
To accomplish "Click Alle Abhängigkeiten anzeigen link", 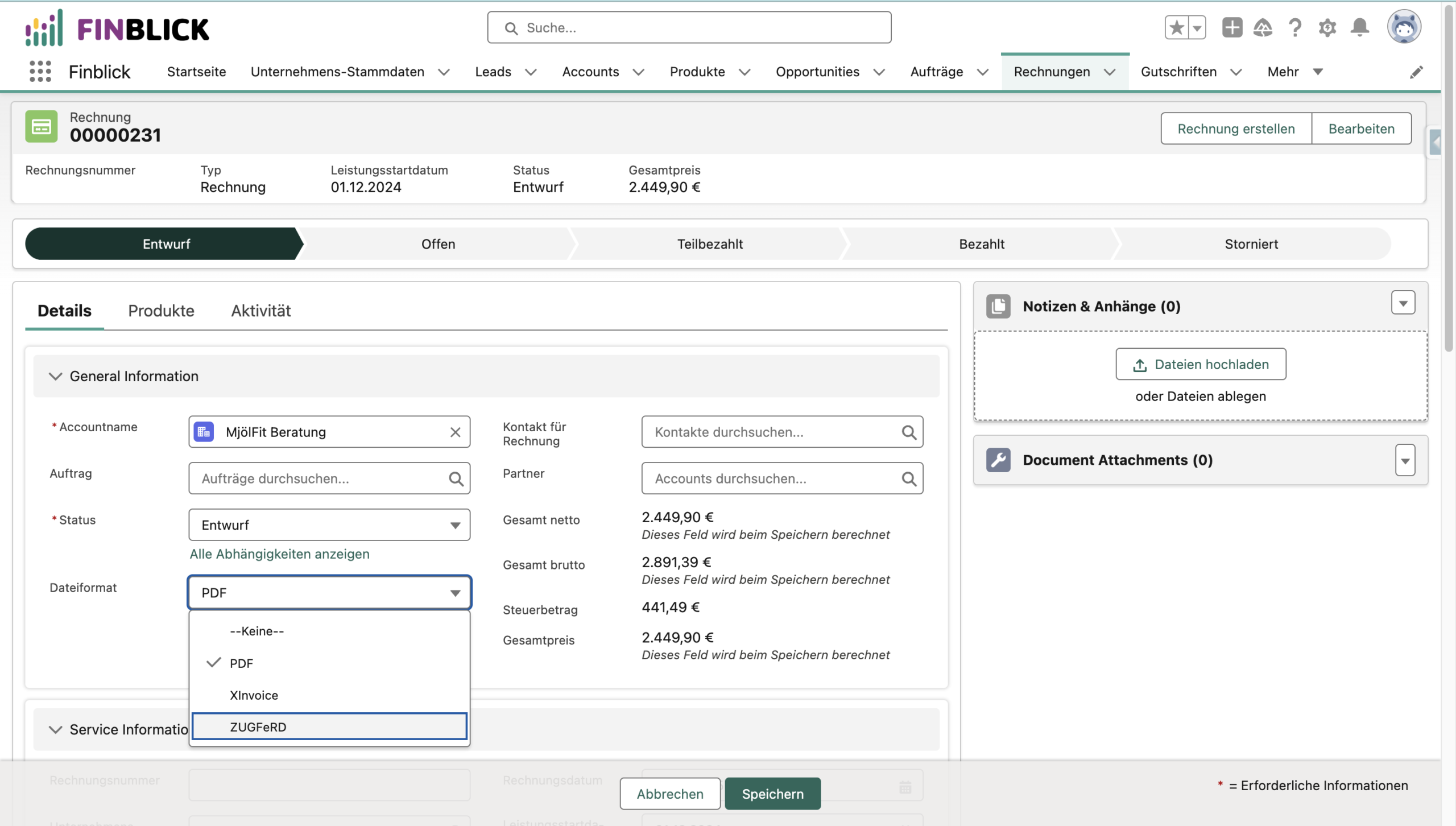I will pyautogui.click(x=279, y=554).
